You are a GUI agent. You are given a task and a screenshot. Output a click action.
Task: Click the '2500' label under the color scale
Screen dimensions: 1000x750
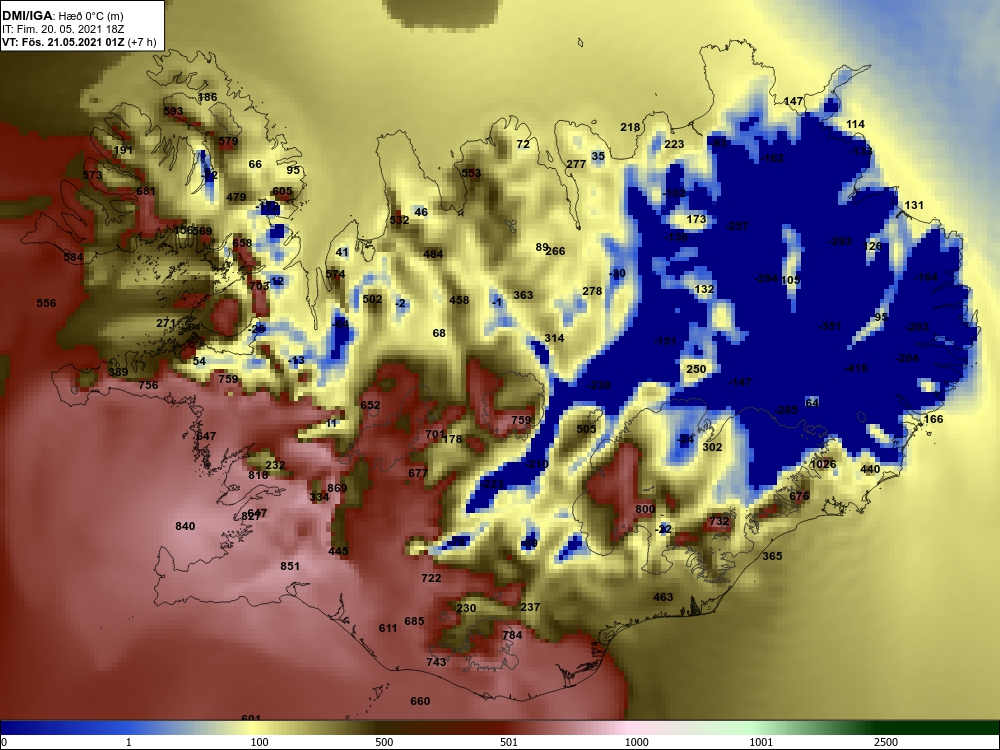tap(886, 742)
